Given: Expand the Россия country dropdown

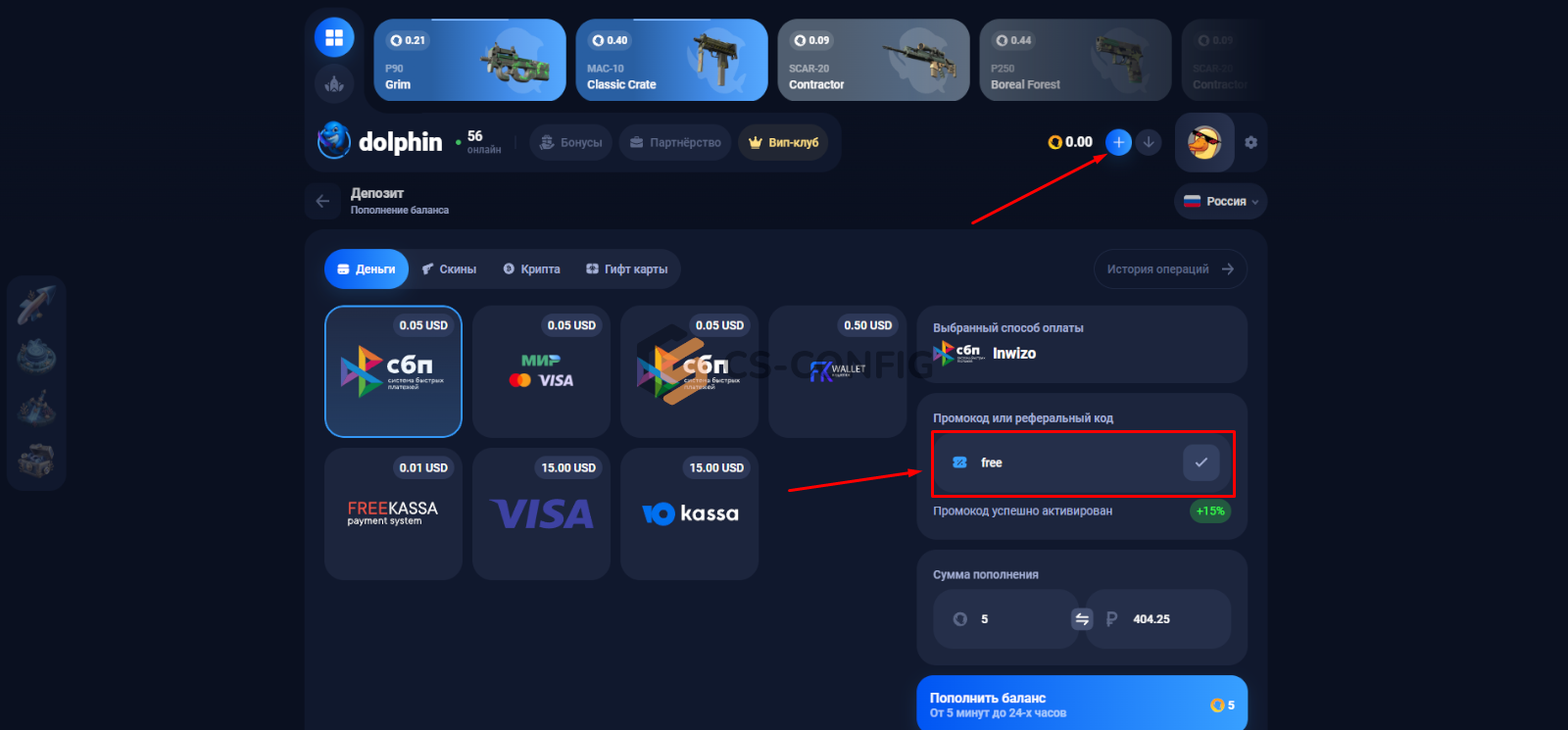Looking at the screenshot, I should pyautogui.click(x=1220, y=201).
